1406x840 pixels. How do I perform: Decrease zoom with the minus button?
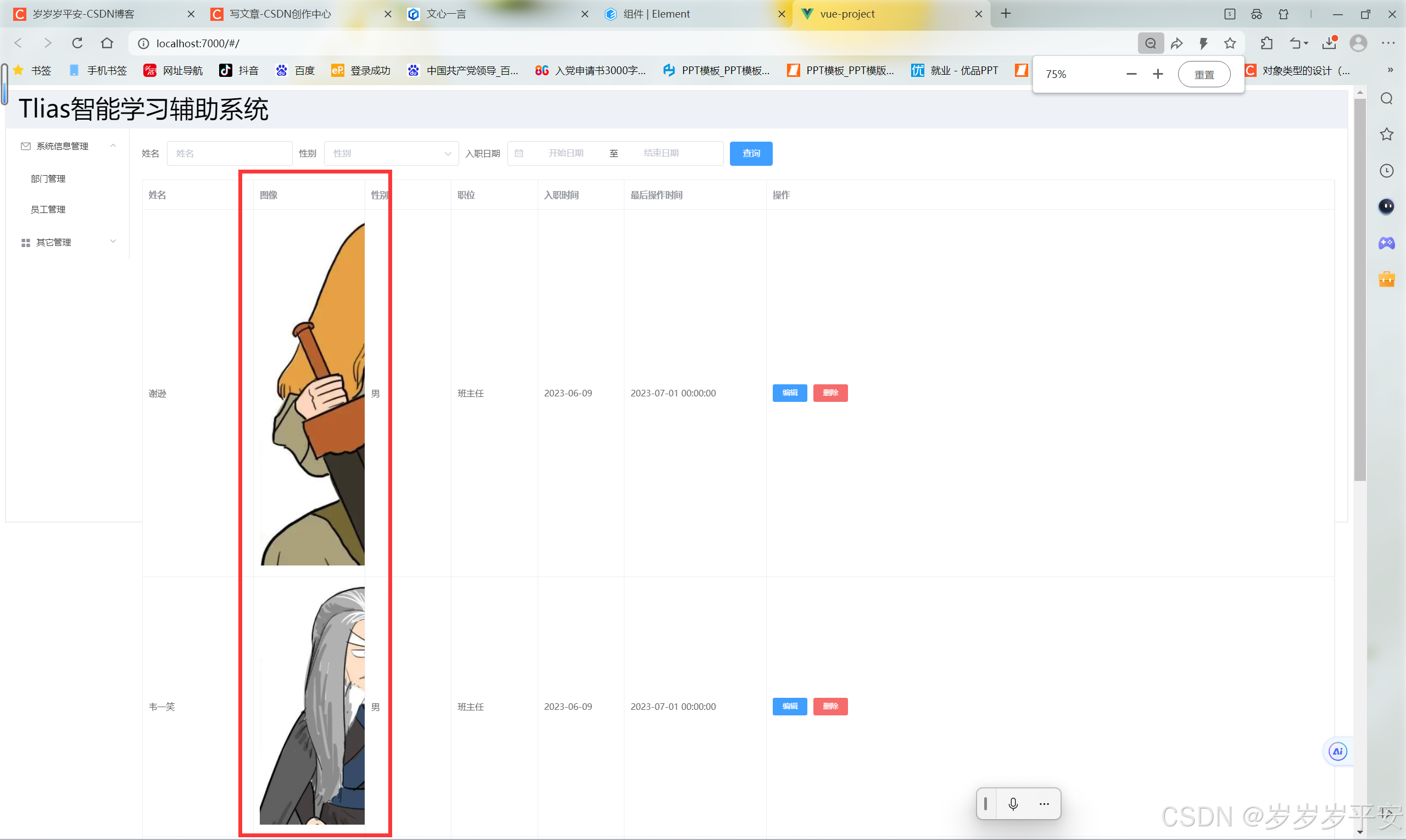1131,74
